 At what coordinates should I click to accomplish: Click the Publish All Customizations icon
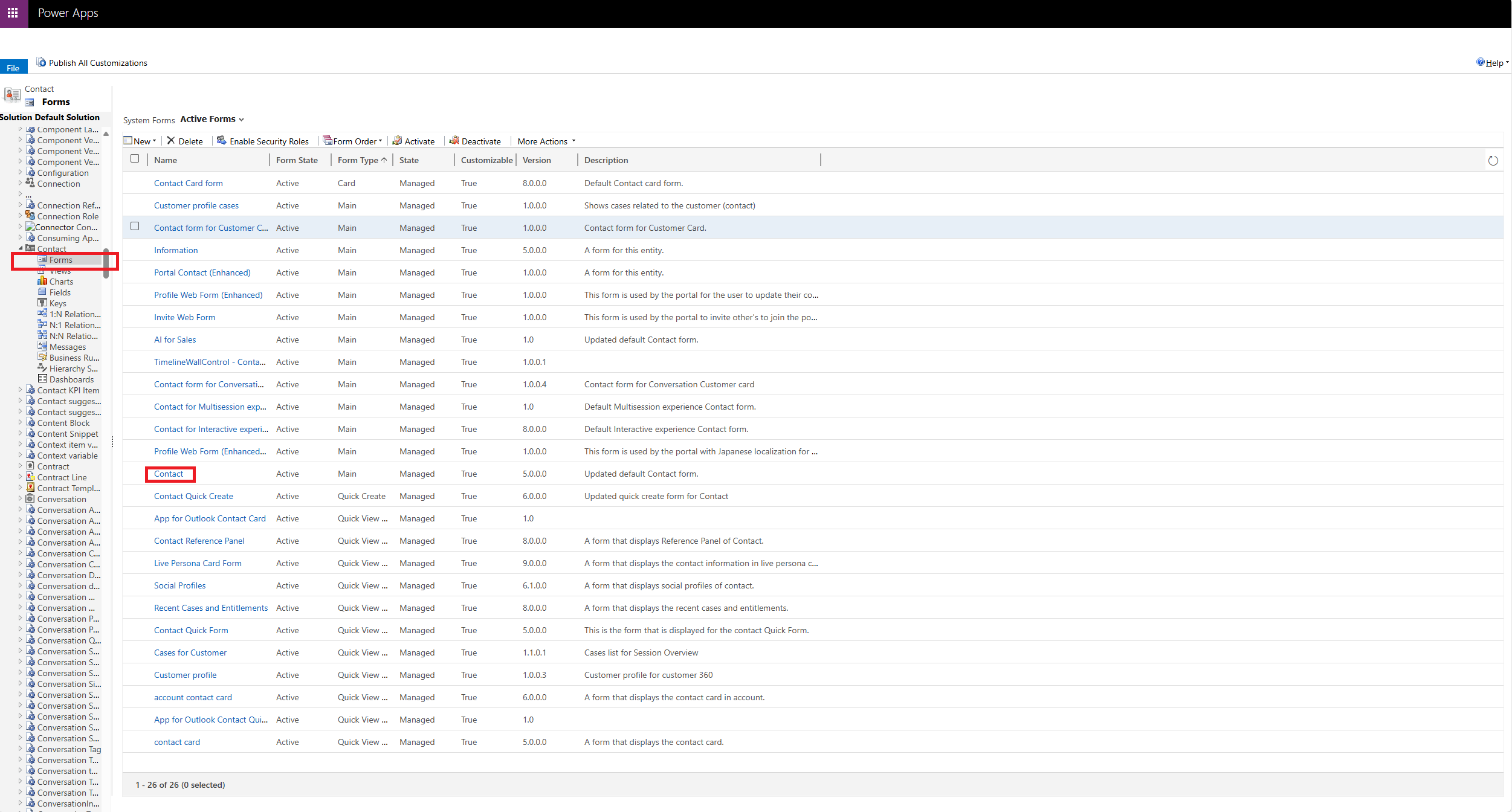[x=41, y=62]
